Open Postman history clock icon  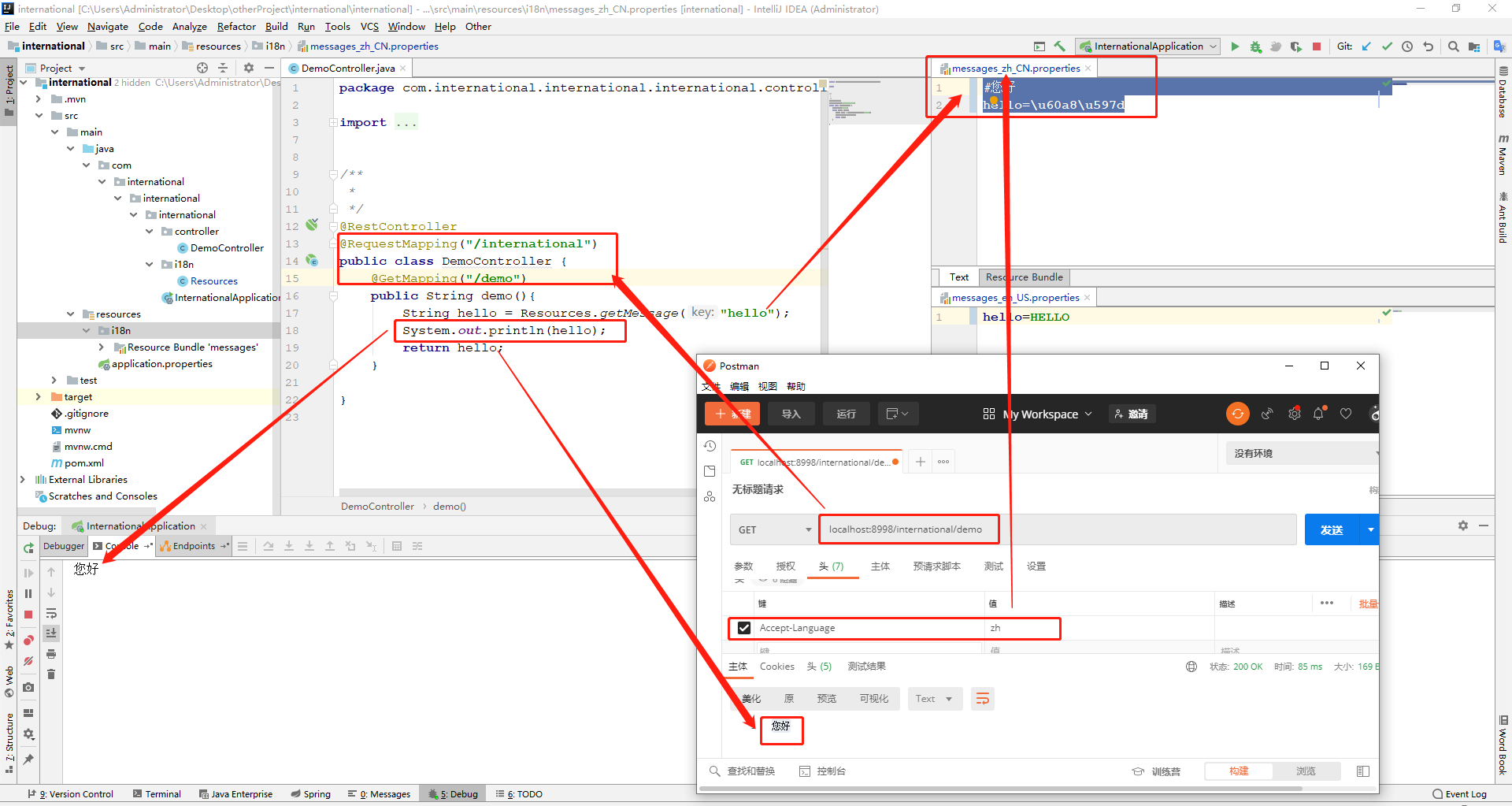point(710,446)
